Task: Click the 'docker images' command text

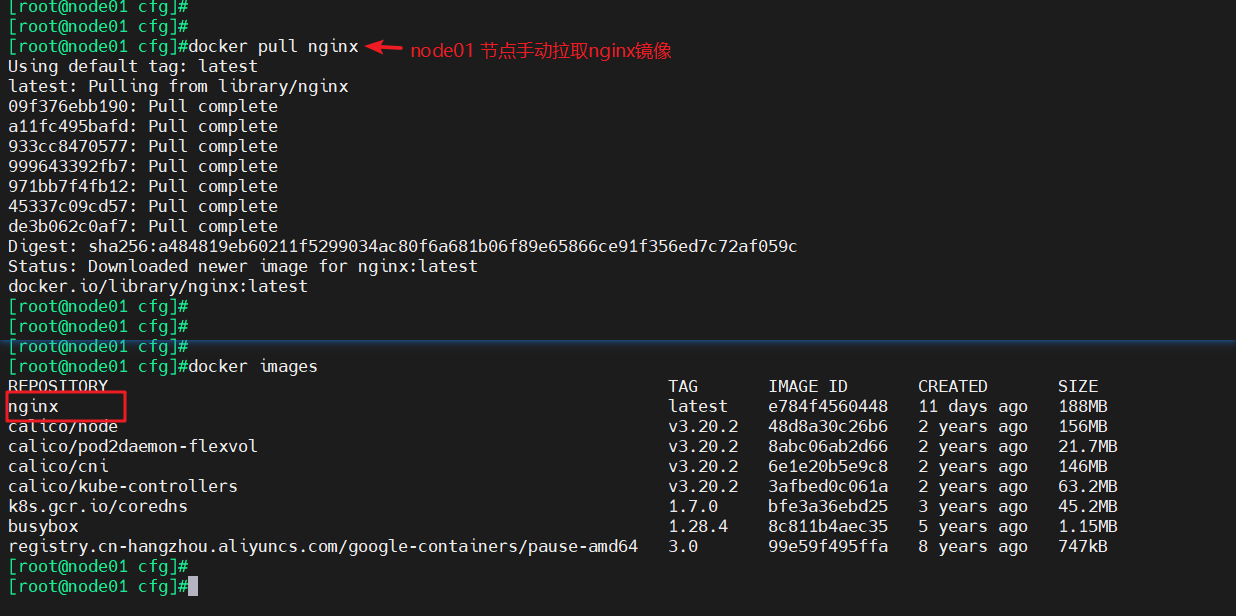Action: pos(253,366)
